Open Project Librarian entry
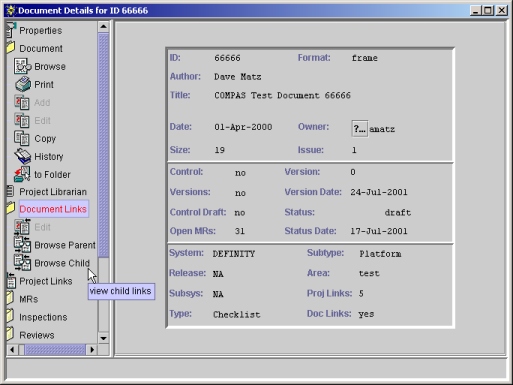 pyautogui.click(x=53, y=192)
